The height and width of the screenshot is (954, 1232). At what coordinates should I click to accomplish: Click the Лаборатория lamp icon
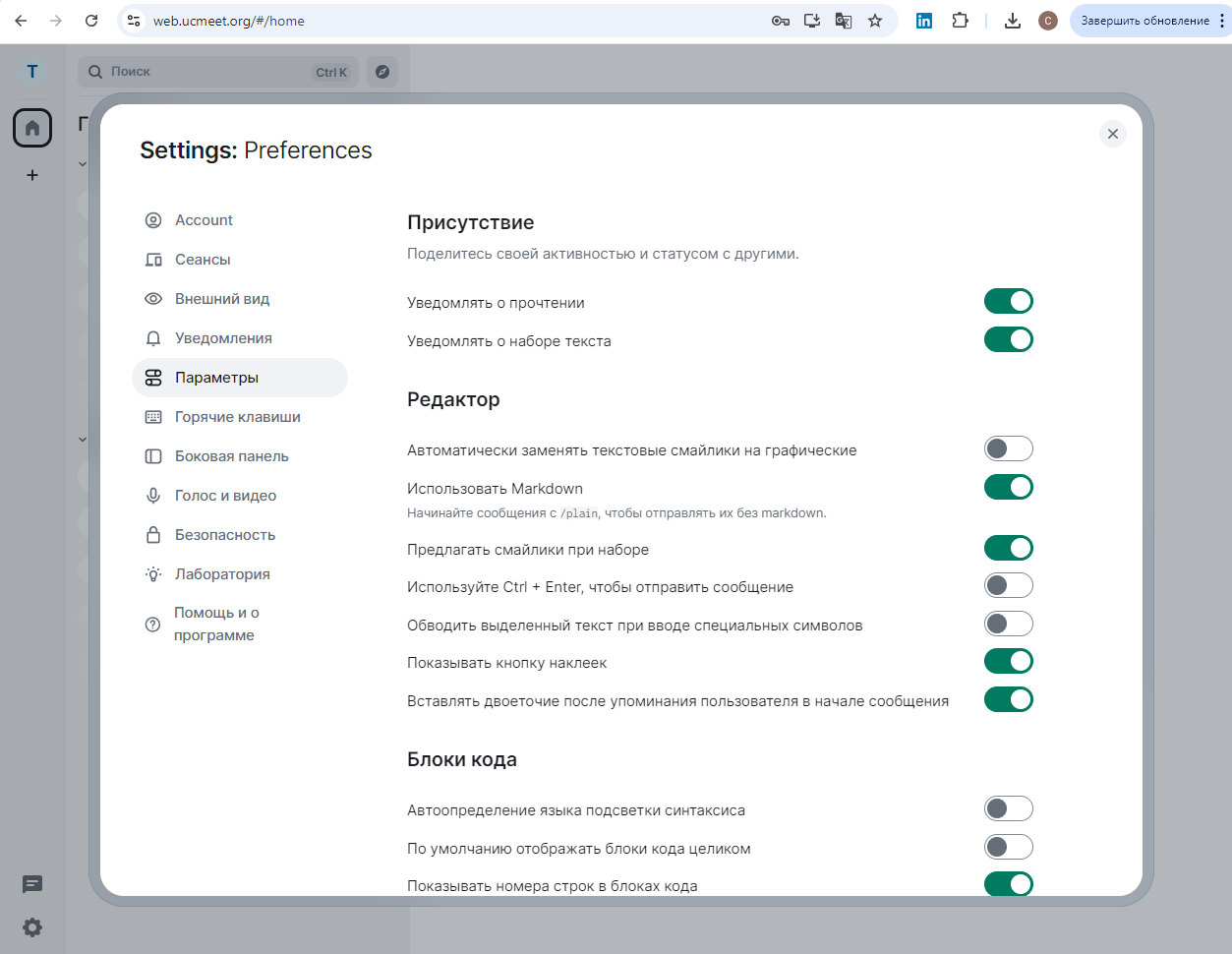point(153,573)
